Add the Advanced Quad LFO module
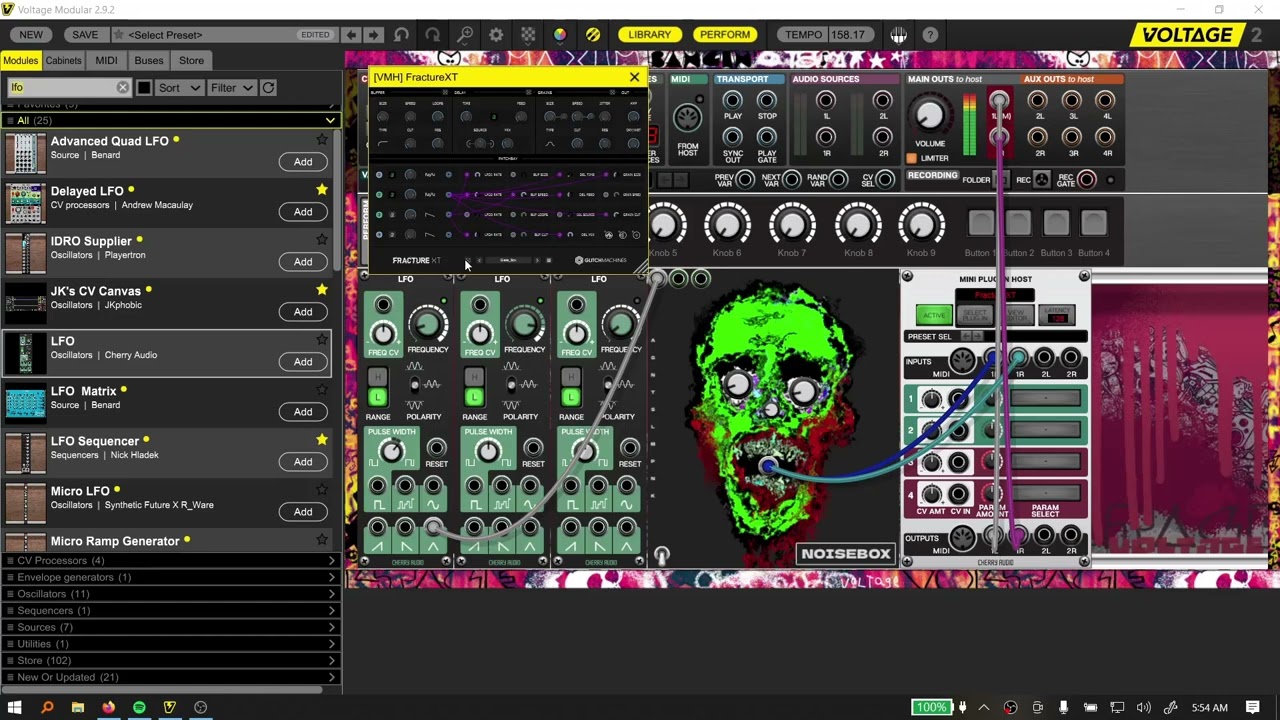This screenshot has height=720, width=1280. pyautogui.click(x=303, y=162)
